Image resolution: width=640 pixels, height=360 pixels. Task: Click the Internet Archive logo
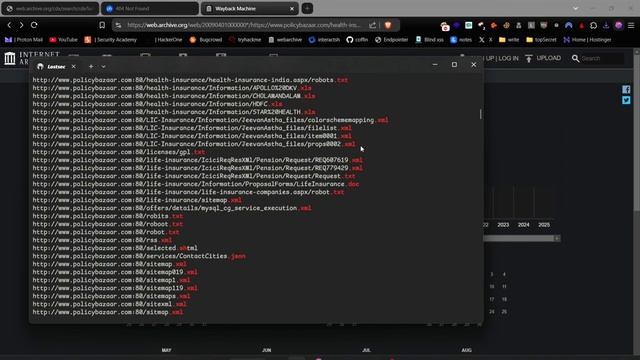point(10,58)
